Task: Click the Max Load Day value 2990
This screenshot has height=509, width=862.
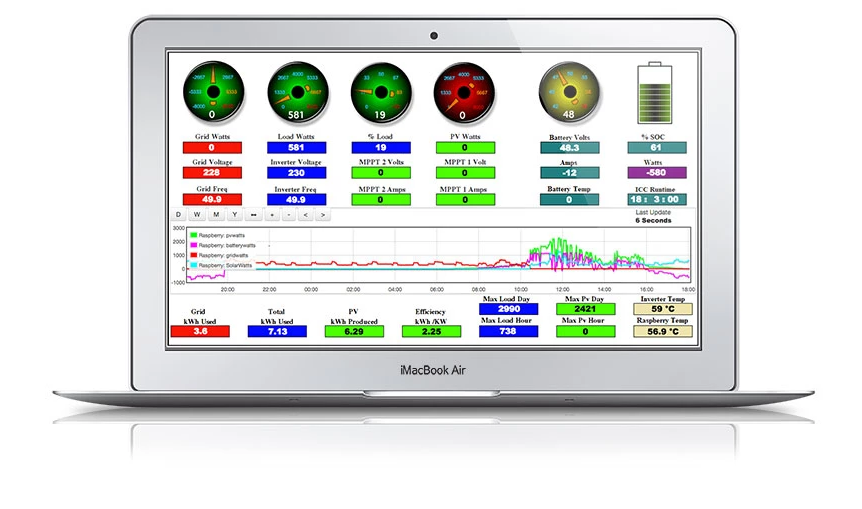Action: pyautogui.click(x=508, y=309)
